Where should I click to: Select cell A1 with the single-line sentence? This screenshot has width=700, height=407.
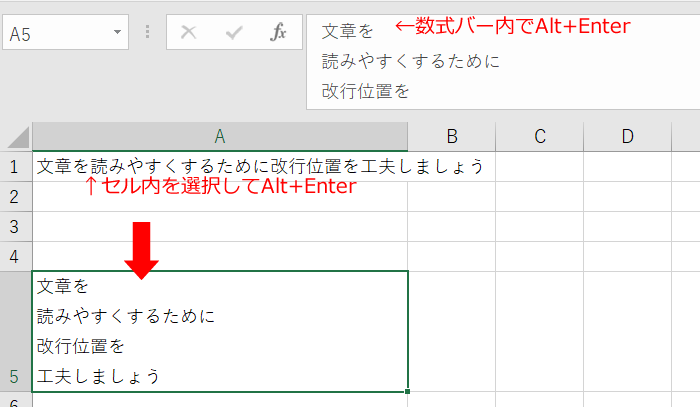coord(219,166)
